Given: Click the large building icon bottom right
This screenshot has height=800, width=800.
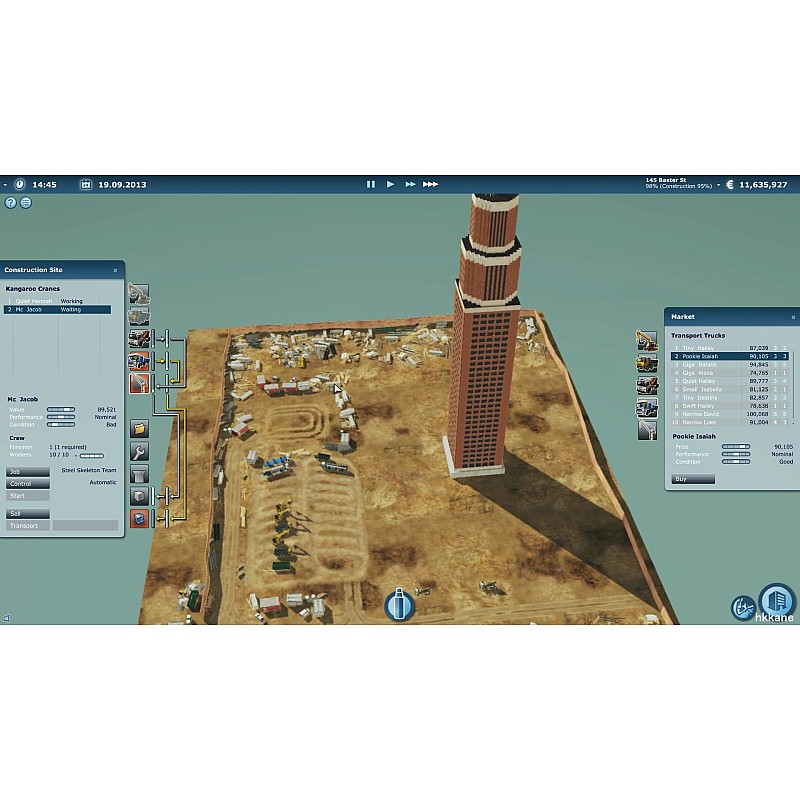Looking at the screenshot, I should 776,603.
